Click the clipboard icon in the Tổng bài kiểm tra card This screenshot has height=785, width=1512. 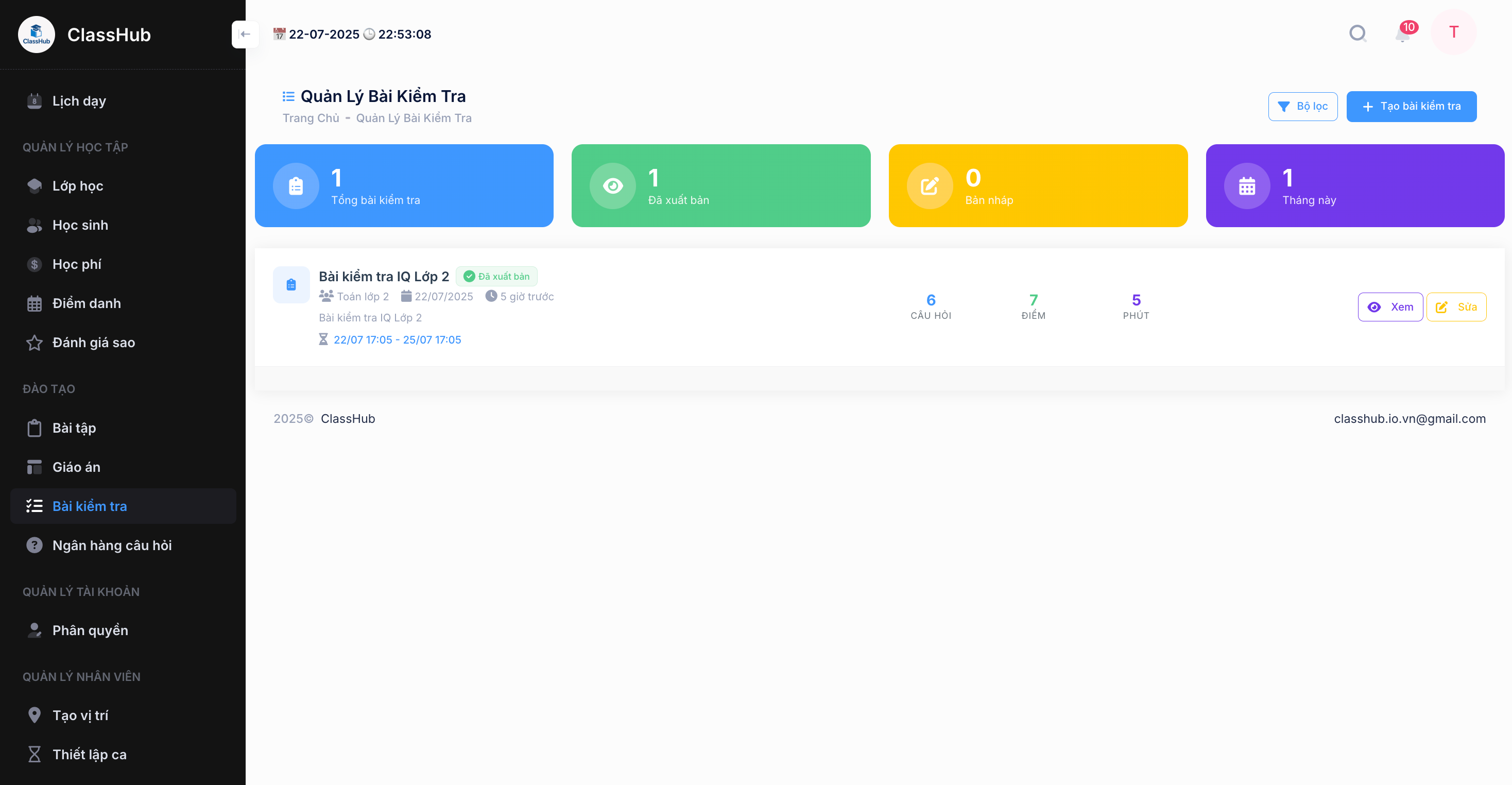(296, 185)
